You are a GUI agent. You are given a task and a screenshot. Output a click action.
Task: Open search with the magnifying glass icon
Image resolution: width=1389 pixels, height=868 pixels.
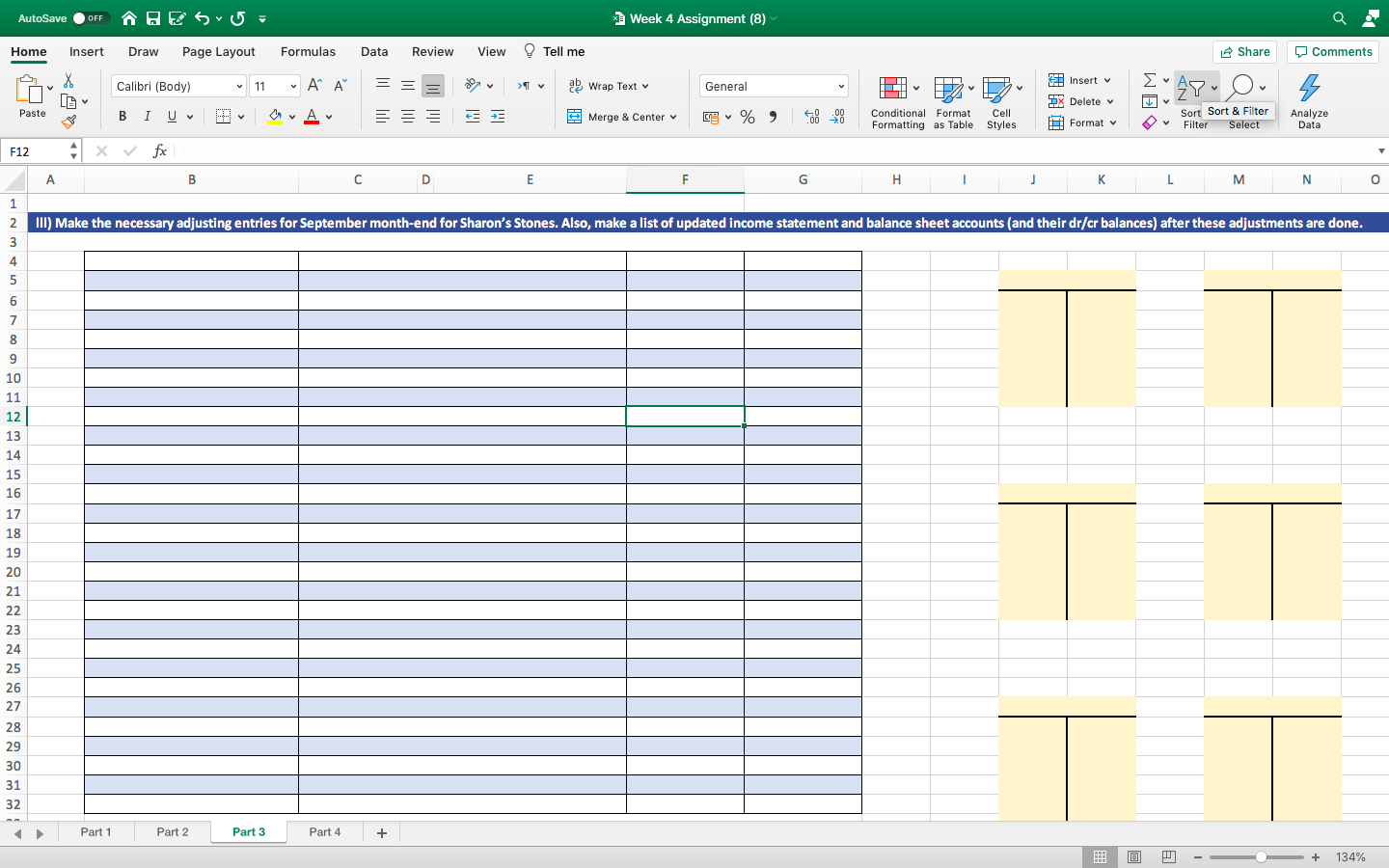(x=1340, y=18)
